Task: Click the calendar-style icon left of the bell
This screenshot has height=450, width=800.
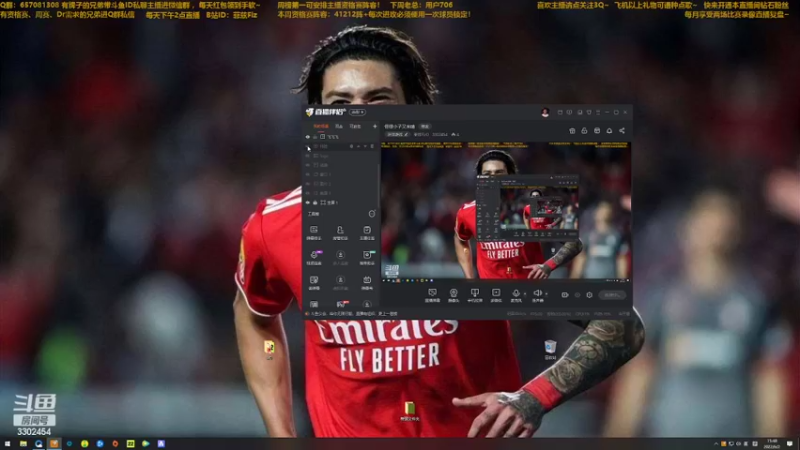Action: (x=597, y=131)
